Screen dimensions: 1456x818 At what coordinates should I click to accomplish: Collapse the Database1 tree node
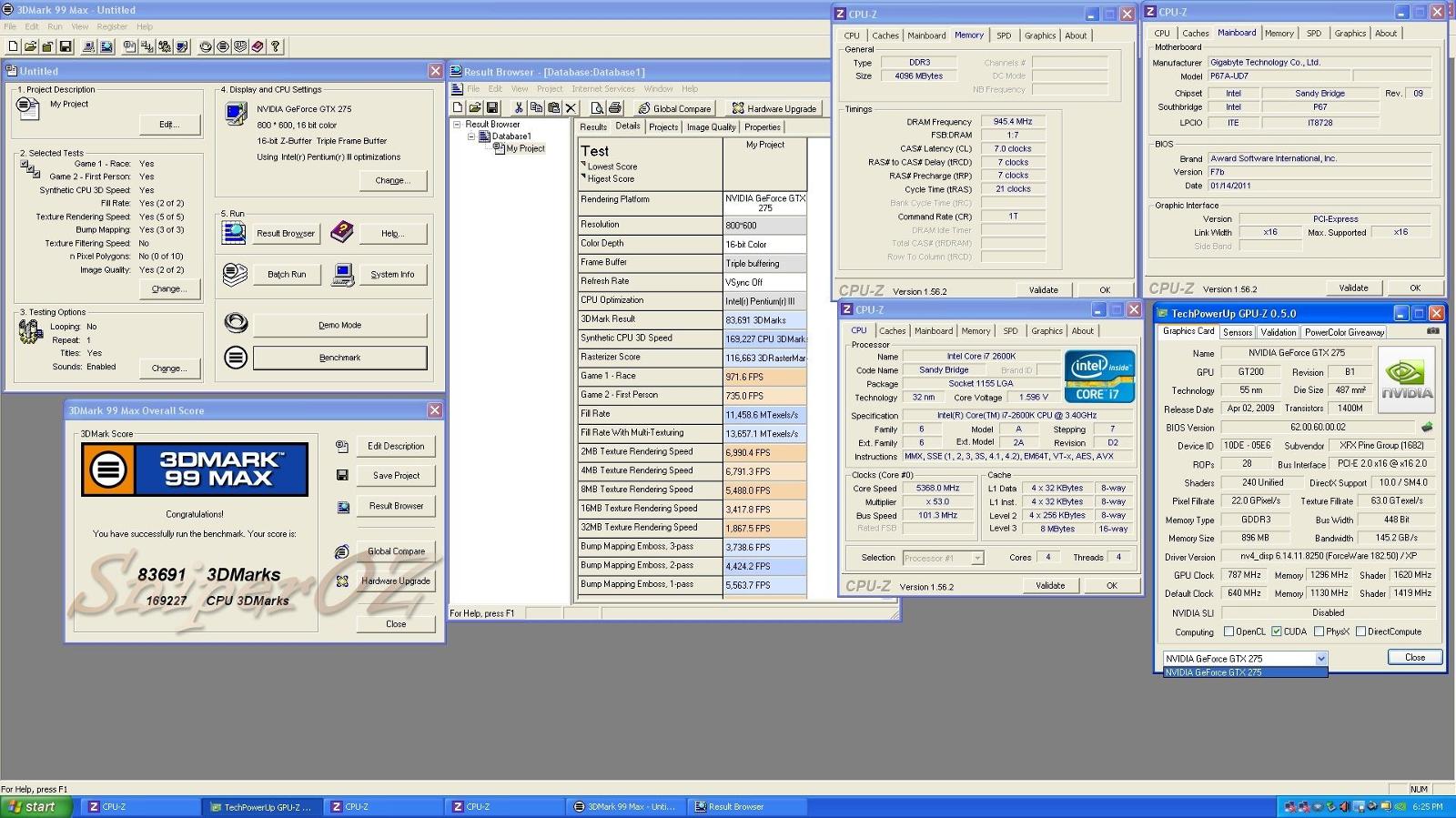coord(470,136)
